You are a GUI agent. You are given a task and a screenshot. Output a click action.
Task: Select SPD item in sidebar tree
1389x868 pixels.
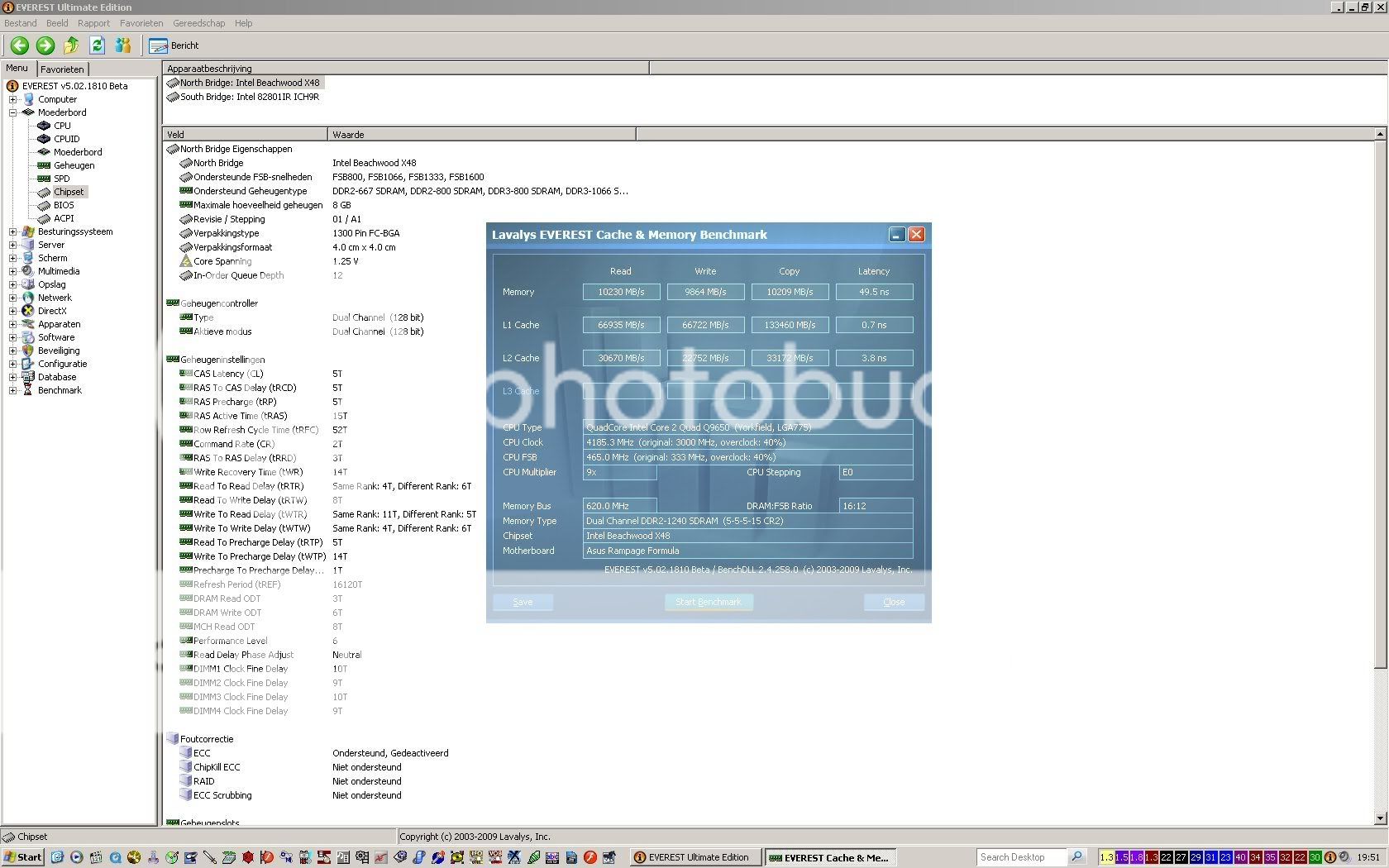coord(55,179)
